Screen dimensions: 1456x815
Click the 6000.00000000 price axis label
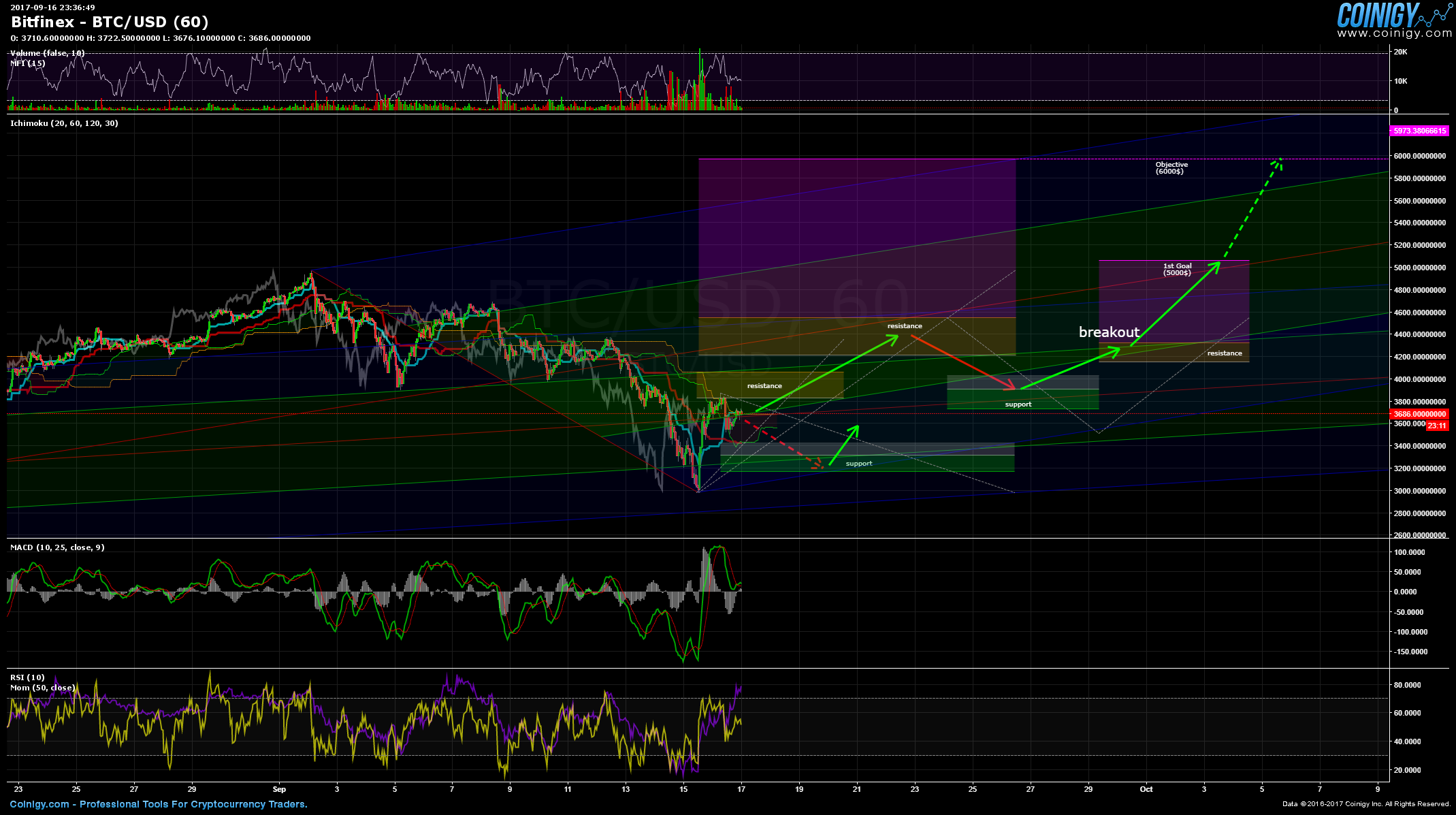[1419, 156]
